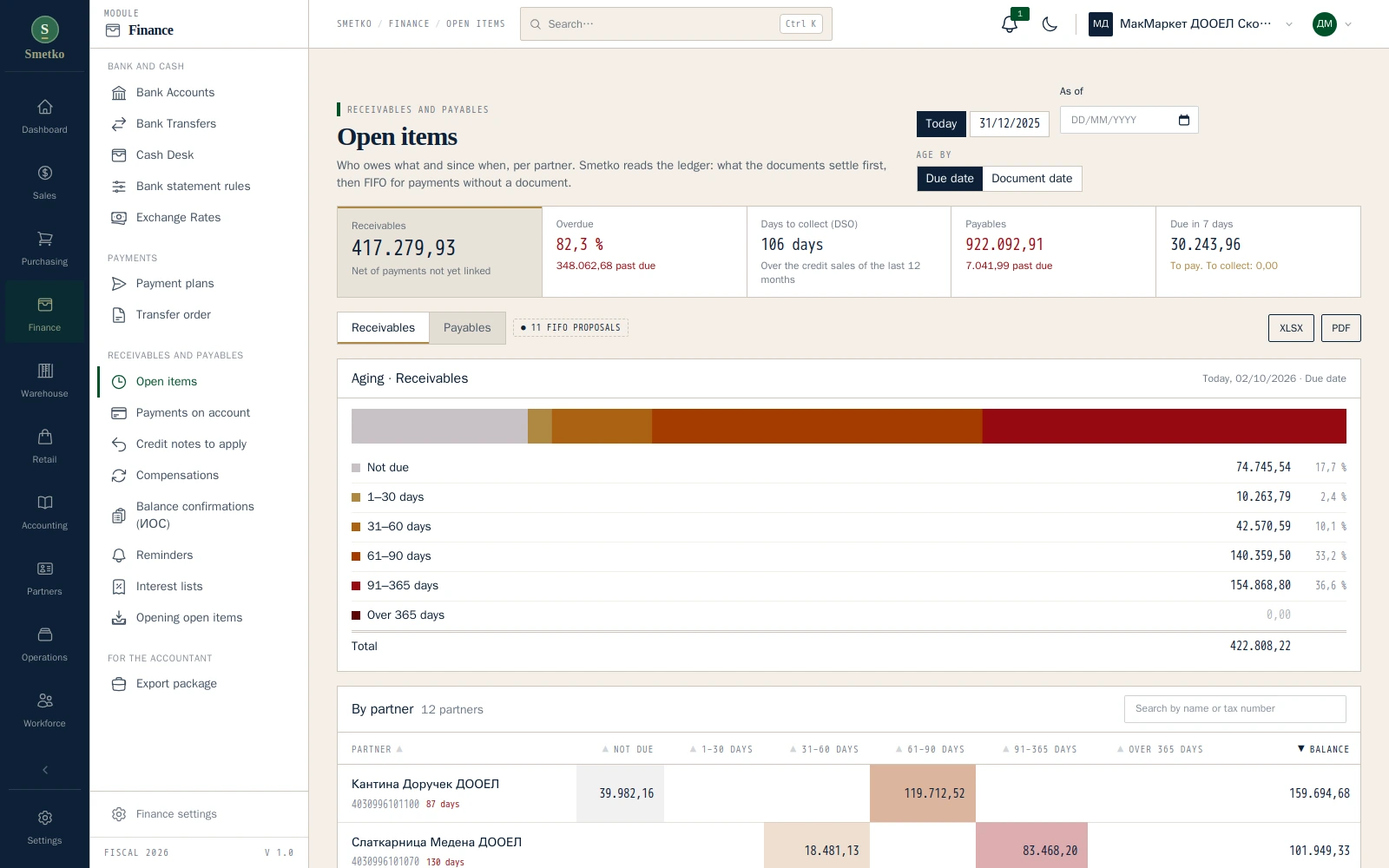This screenshot has height=868, width=1389.
Task: Open the Warehouse module icon
Action: (x=44, y=371)
